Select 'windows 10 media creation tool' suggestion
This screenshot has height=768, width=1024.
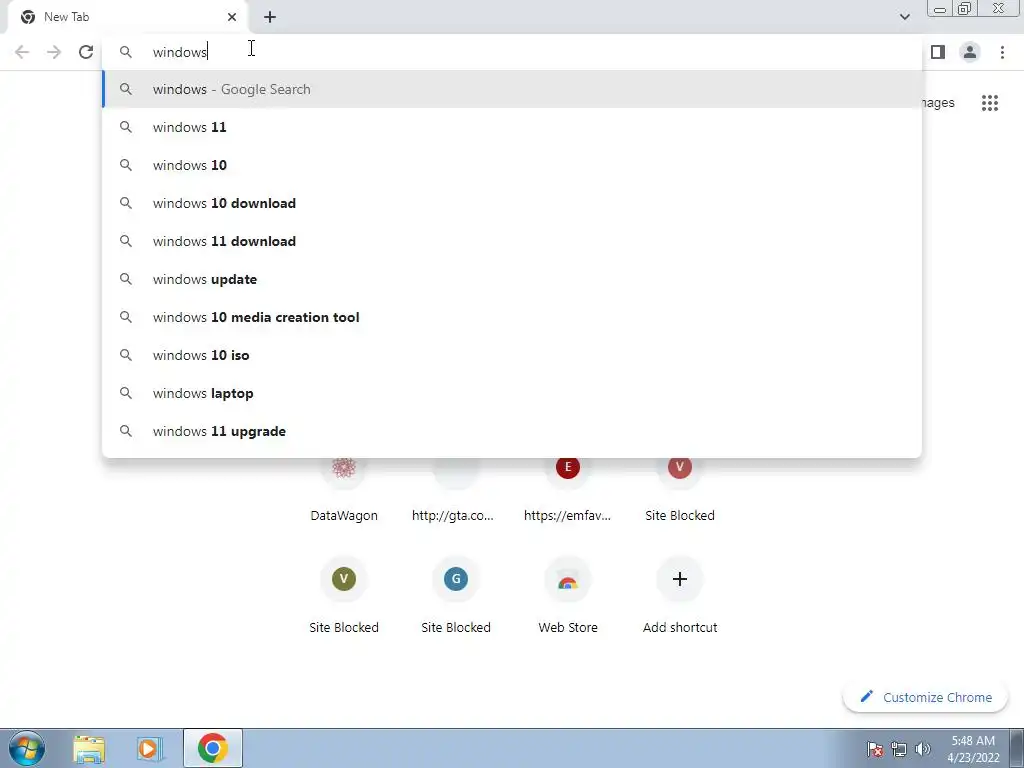(x=512, y=317)
